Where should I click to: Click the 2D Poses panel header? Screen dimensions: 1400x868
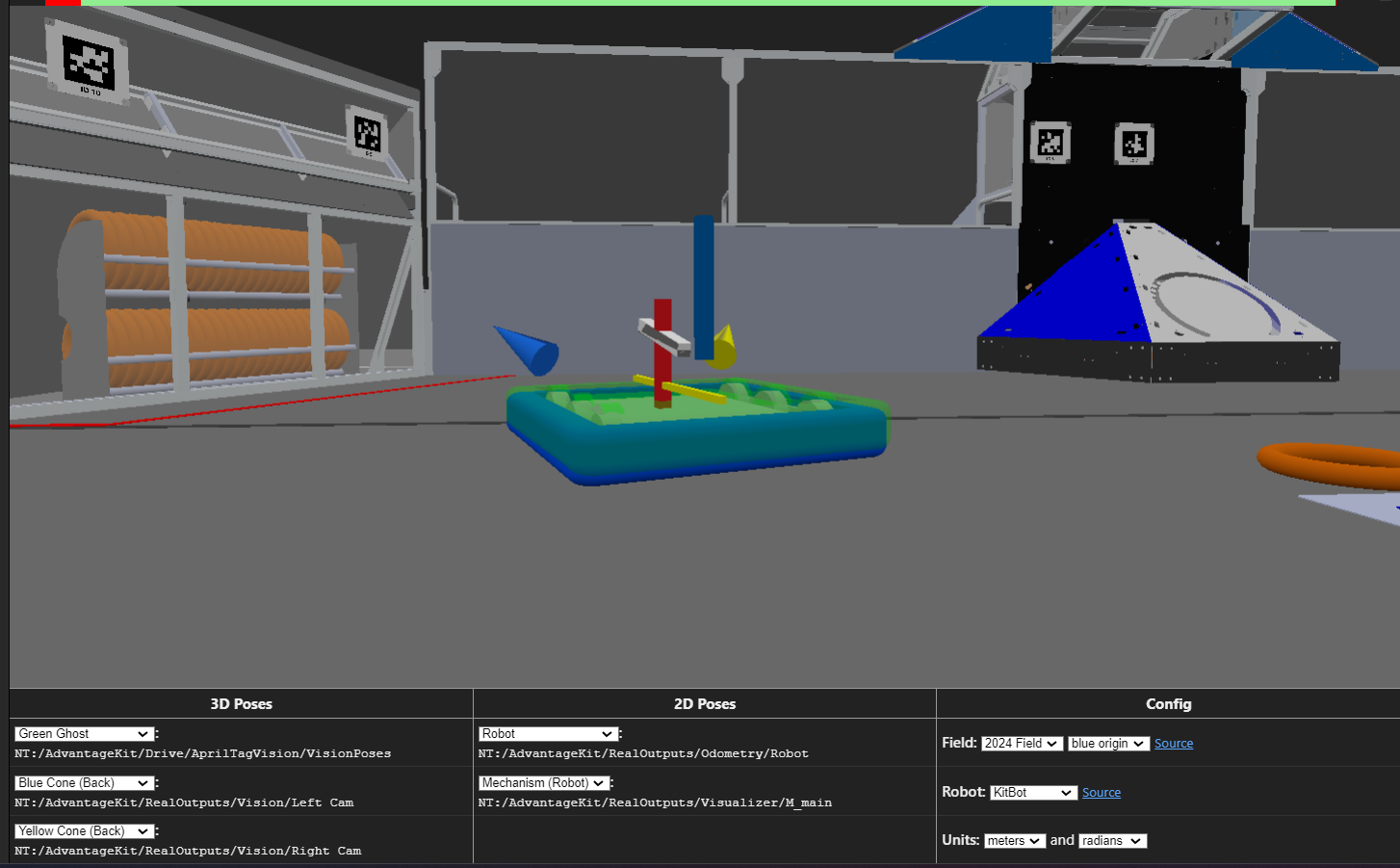(705, 703)
